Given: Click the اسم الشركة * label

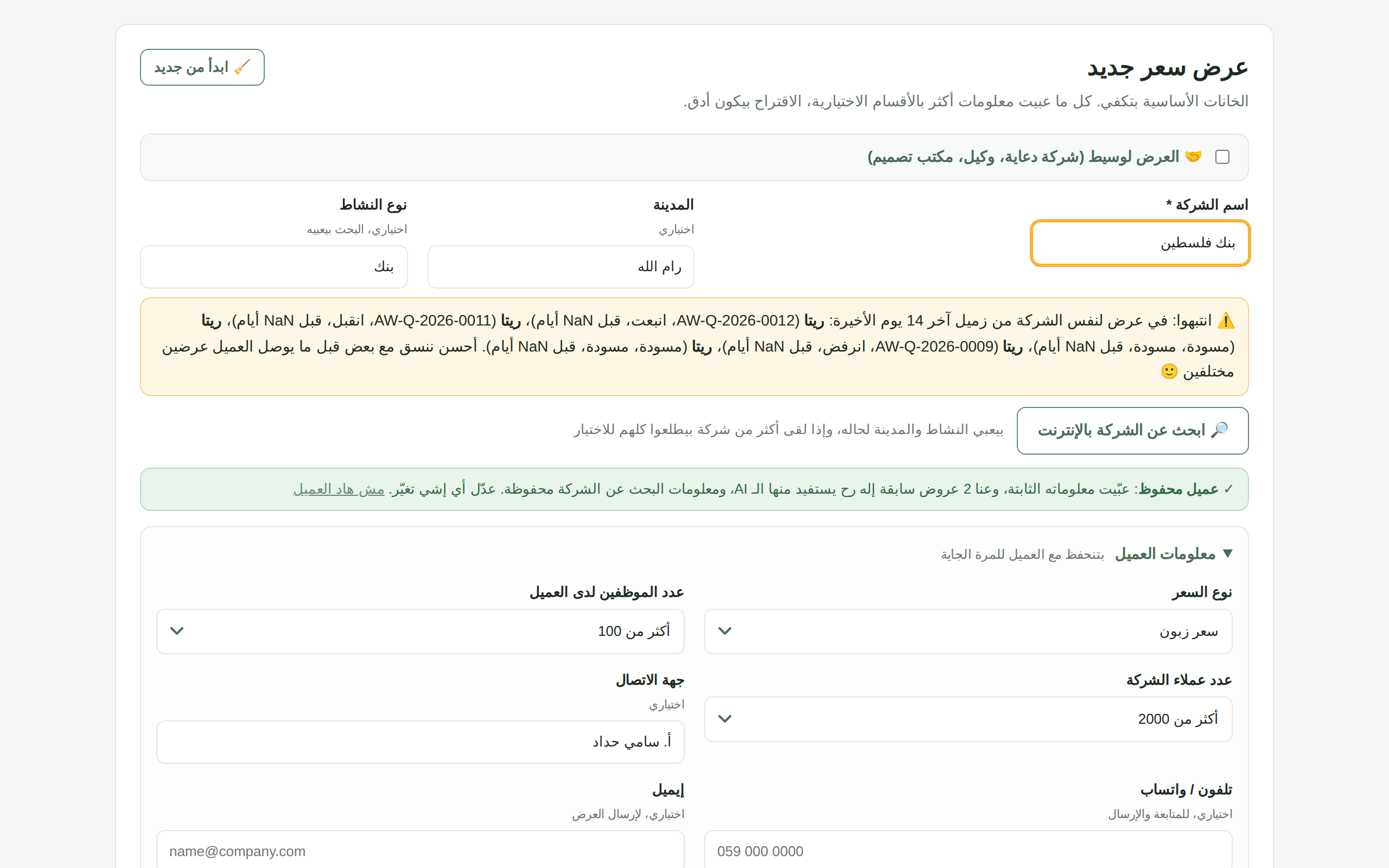Looking at the screenshot, I should [x=1207, y=205].
